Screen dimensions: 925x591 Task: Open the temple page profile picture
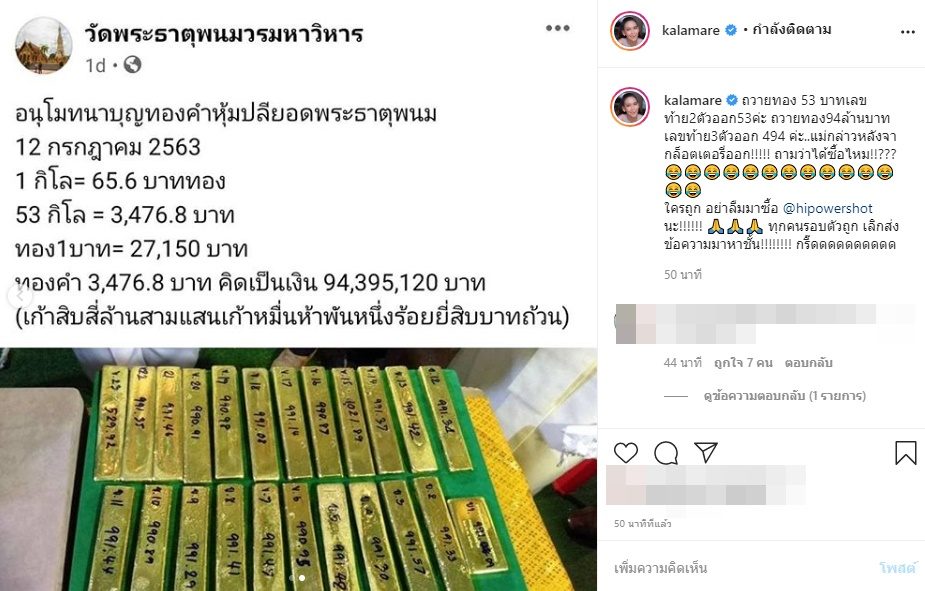[44, 45]
